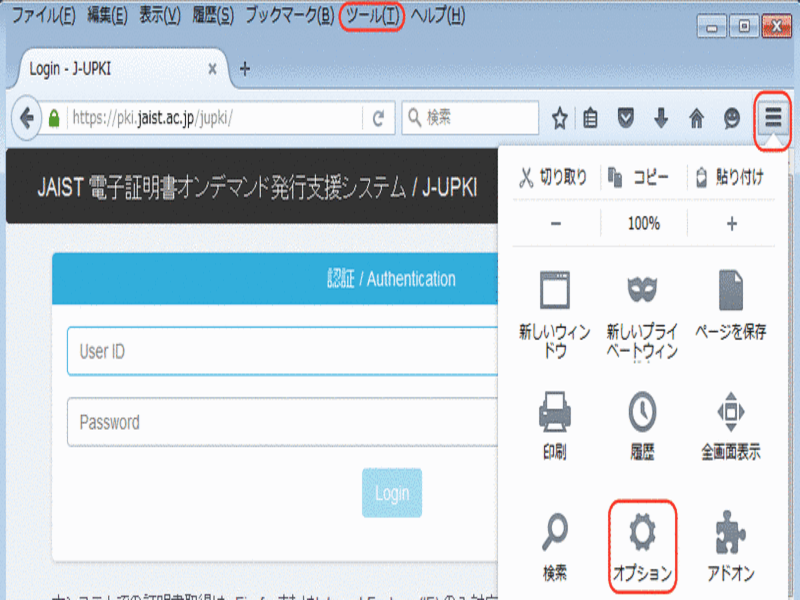Reload the page with refresh icon
800x600 pixels.
378,118
